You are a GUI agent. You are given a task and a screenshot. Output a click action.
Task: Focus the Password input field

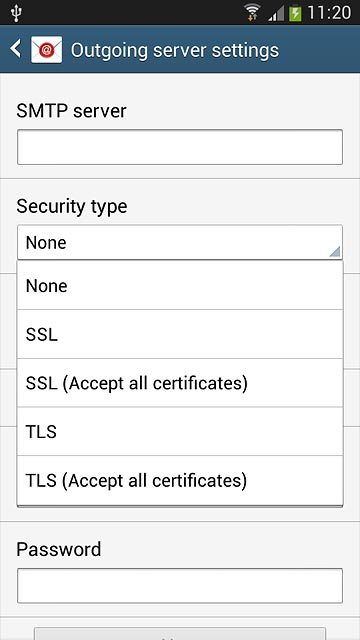180,586
